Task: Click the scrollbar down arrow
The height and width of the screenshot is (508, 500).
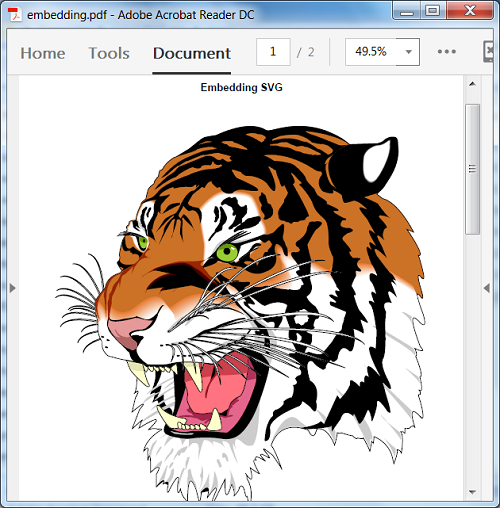Action: (472, 492)
